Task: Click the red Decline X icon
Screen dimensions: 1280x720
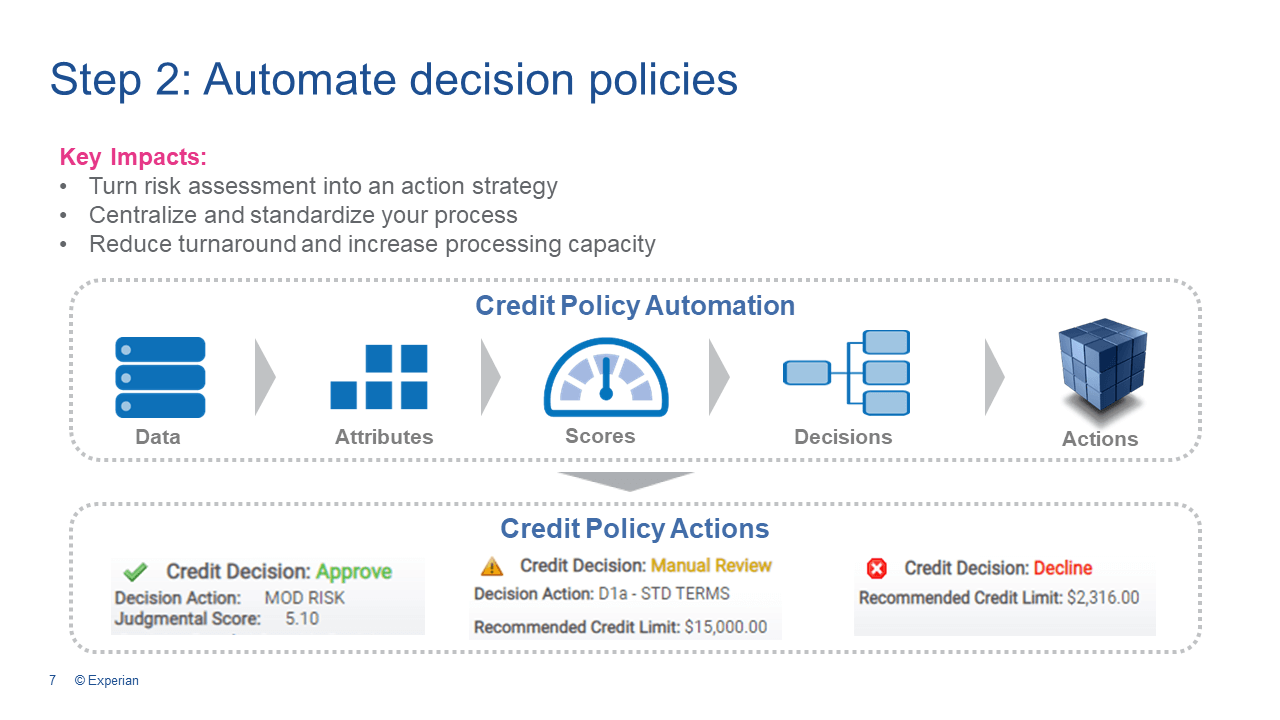Action: pyautogui.click(x=876, y=569)
